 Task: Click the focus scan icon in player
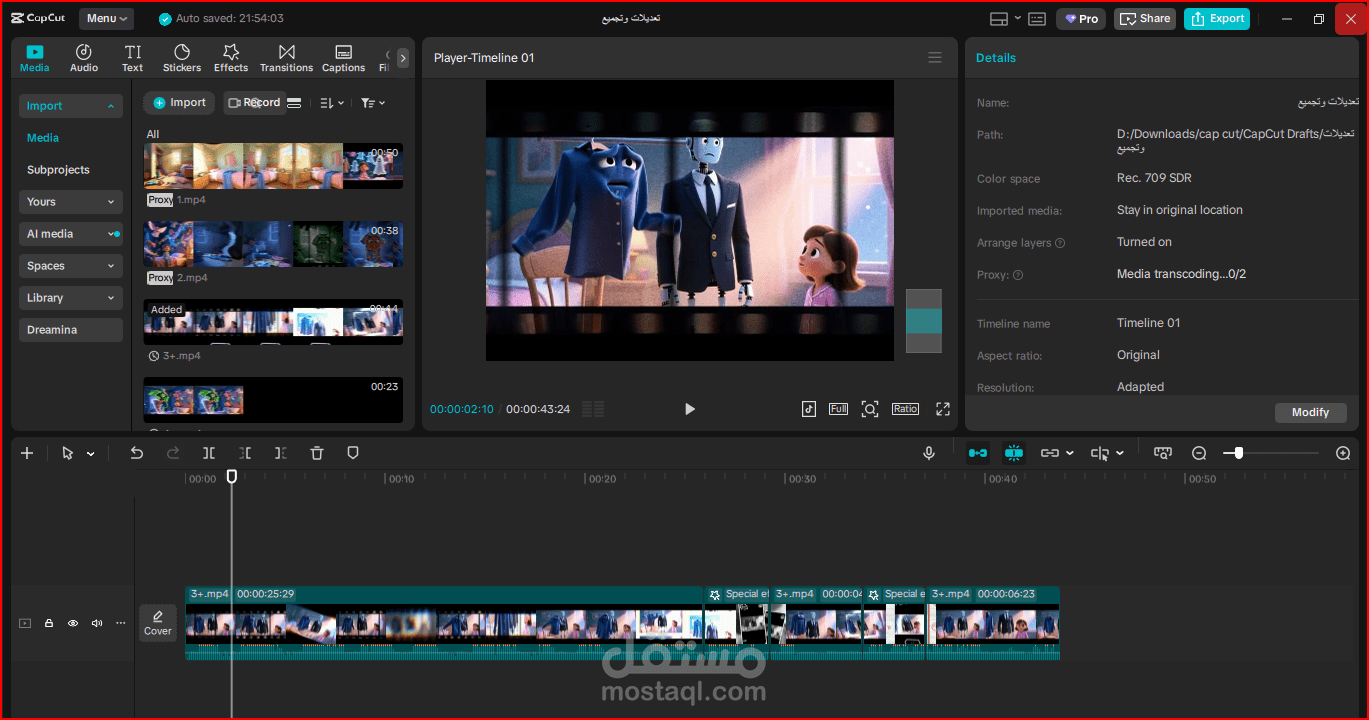pyautogui.click(x=870, y=409)
